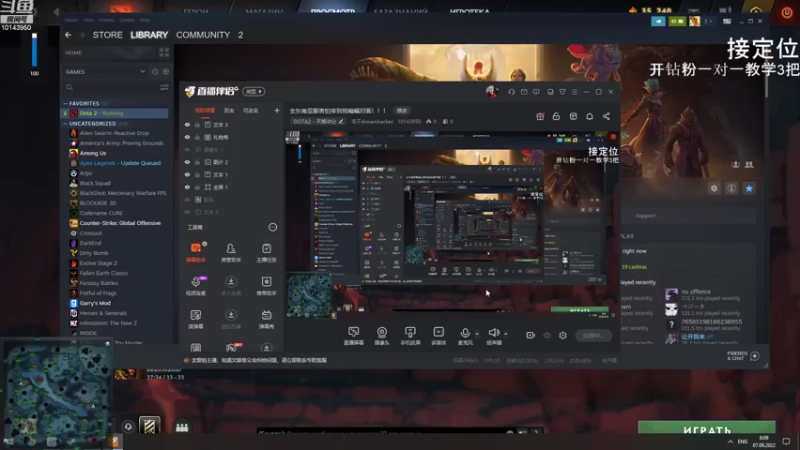
Task: Open the 读弹幕 tool icon
Action: pos(196,318)
